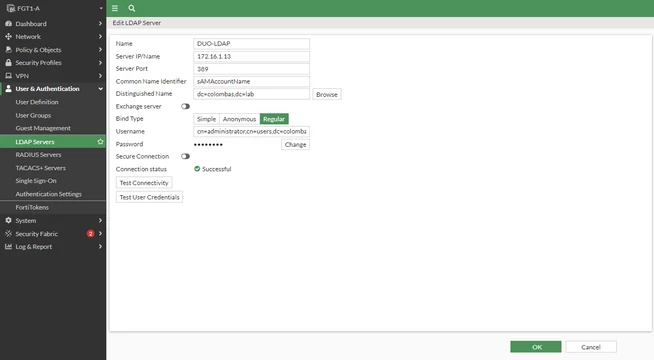Select Regular bind type
The width and height of the screenshot is (654, 360).
(274, 119)
